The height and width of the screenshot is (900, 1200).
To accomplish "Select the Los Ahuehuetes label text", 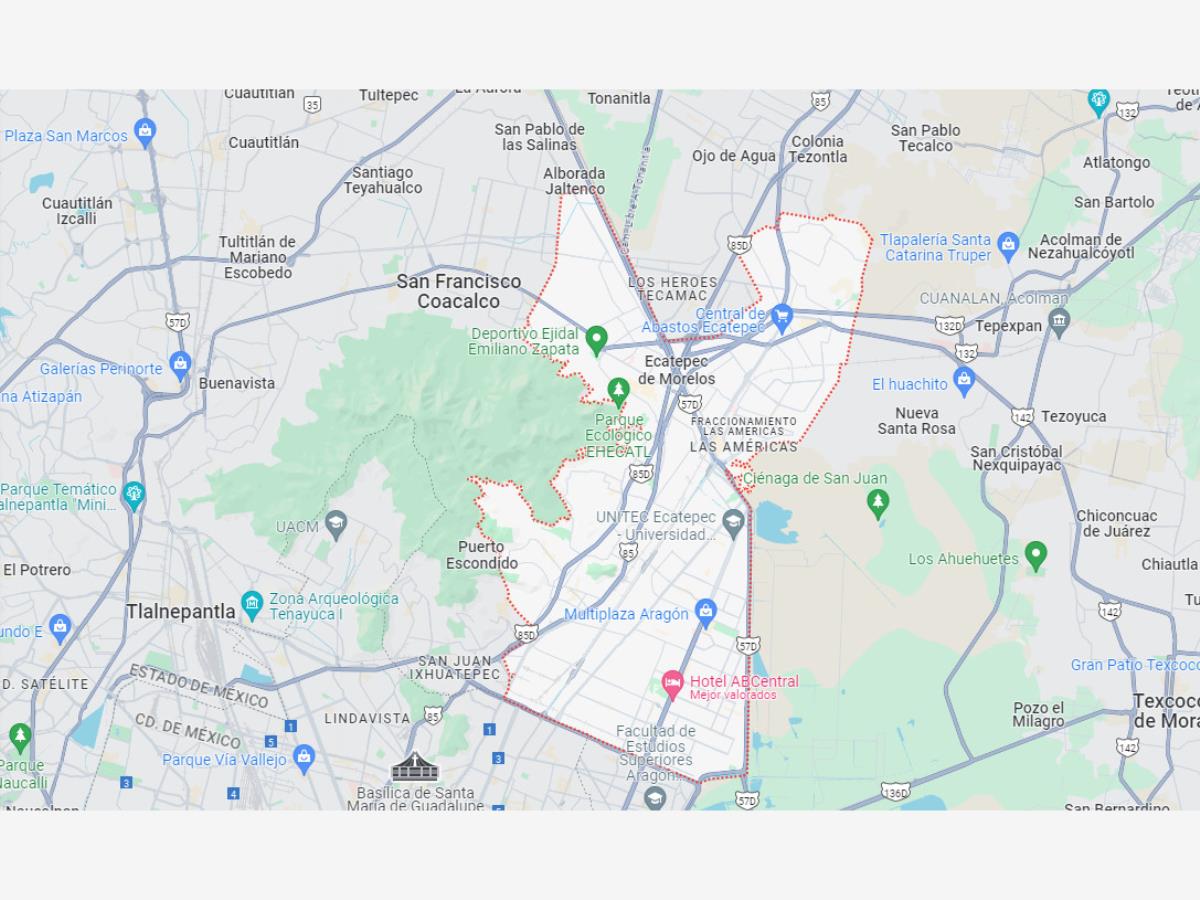I will tap(963, 559).
